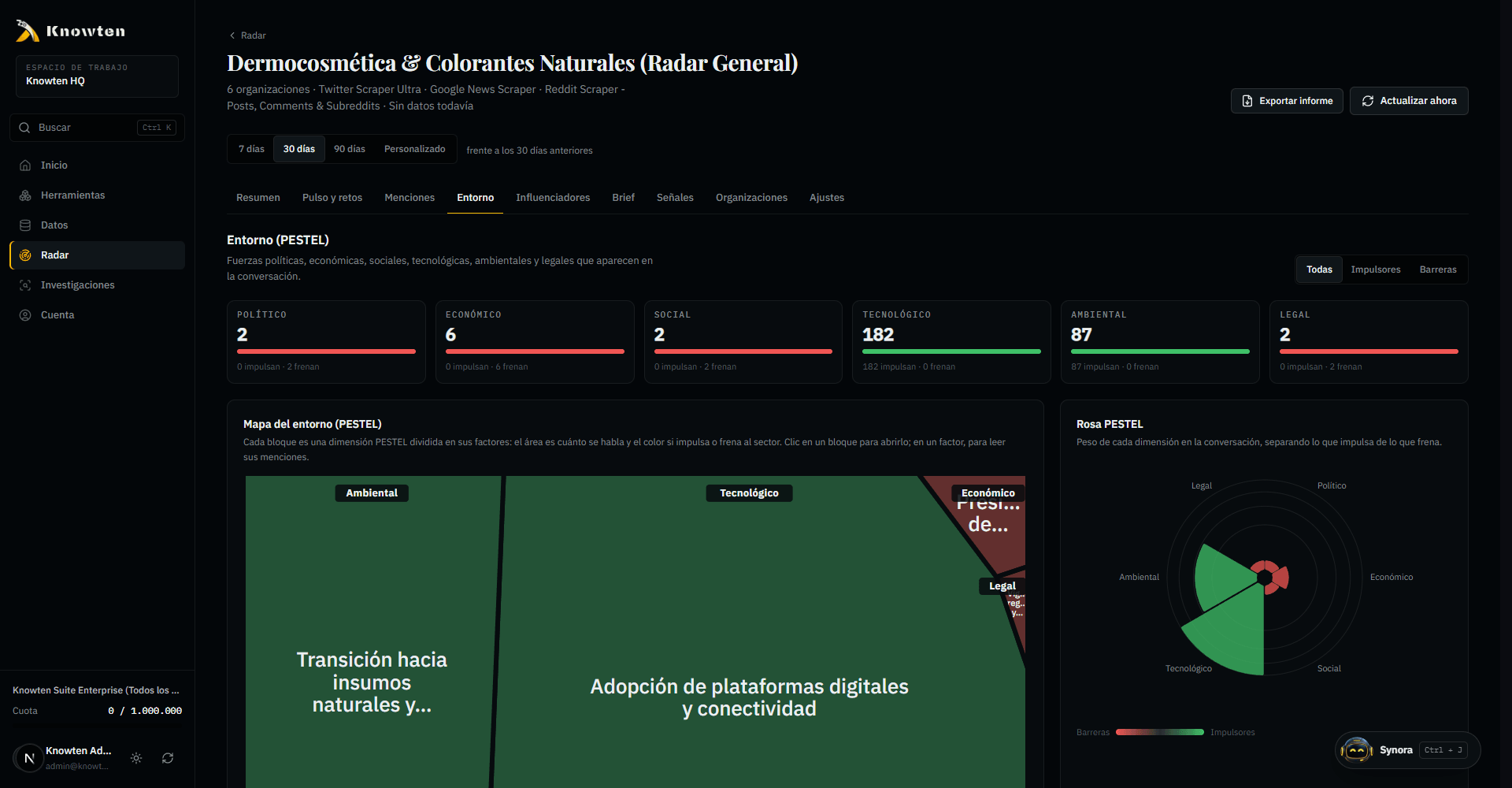Open the Brief tab

(x=624, y=198)
